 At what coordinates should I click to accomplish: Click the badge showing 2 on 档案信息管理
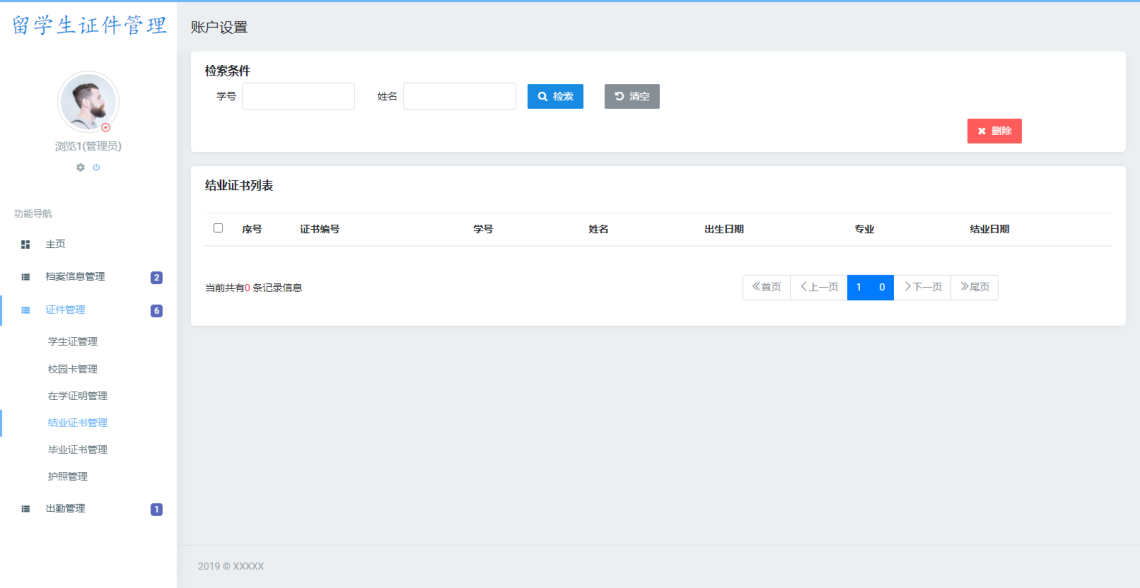155,277
